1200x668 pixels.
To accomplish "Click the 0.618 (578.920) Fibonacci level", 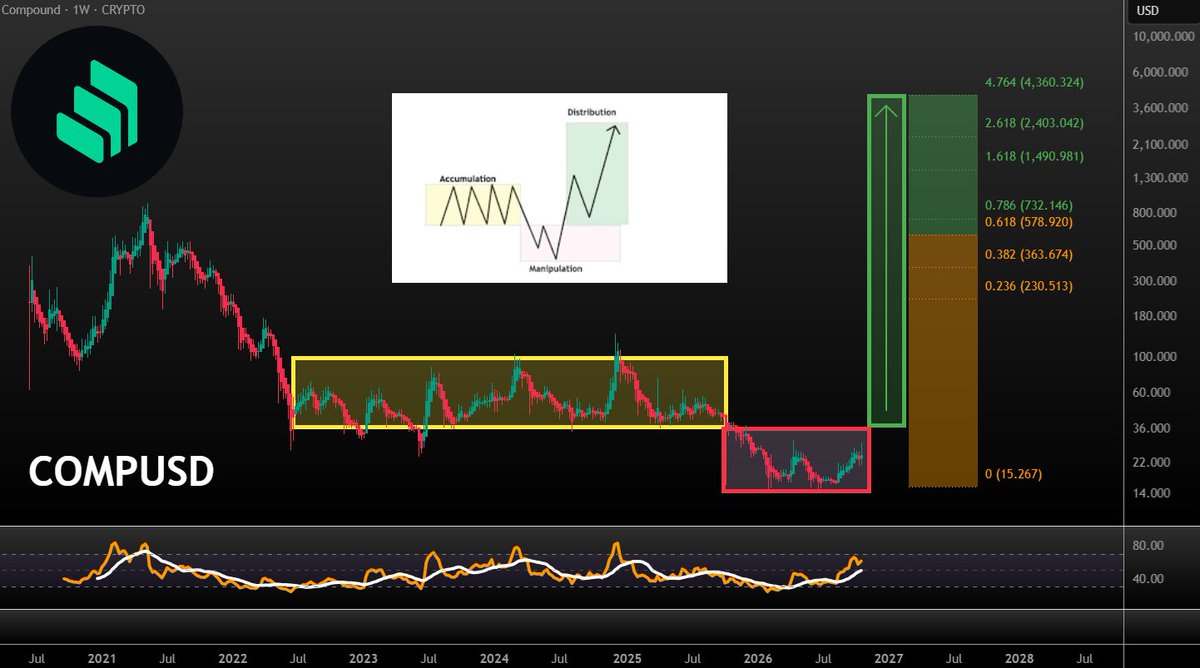I will point(1028,221).
